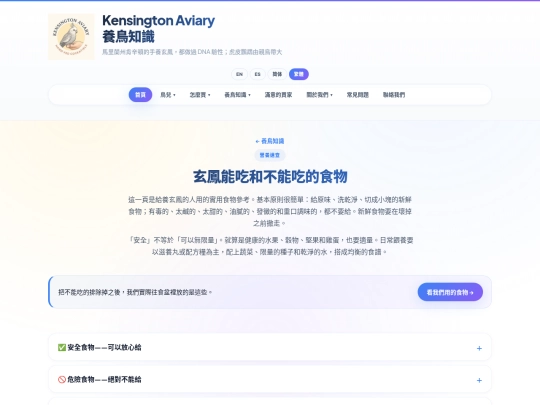Click the 營養速查 category tag
This screenshot has width=540, height=405.
(x=270, y=155)
